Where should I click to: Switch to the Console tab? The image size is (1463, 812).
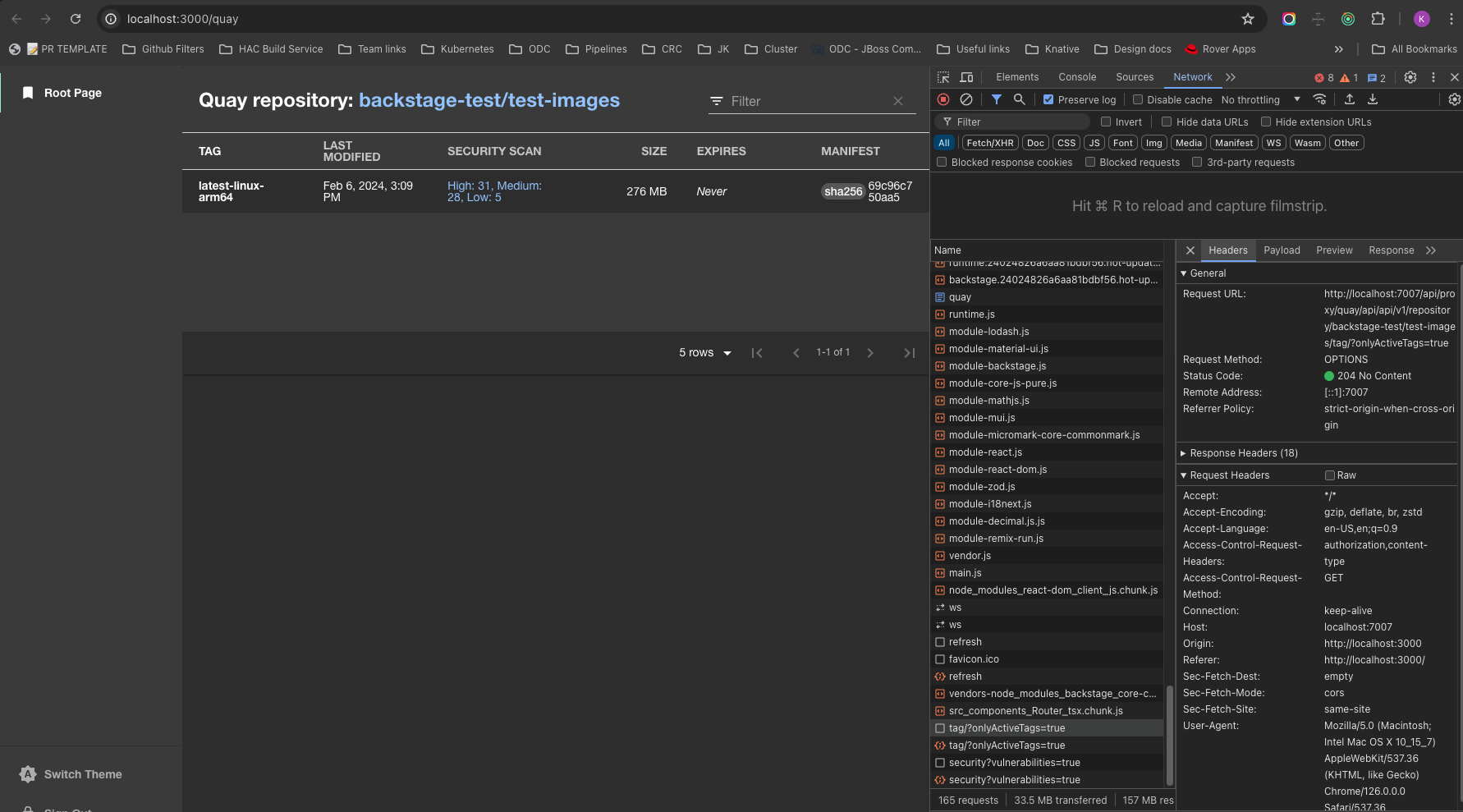1076,77
